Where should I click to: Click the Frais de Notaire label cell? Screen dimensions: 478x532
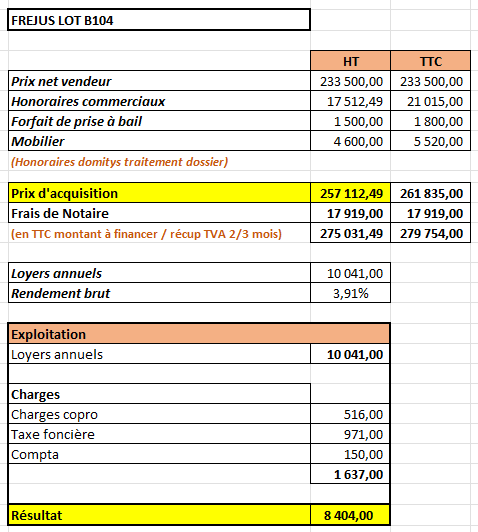[159, 213]
